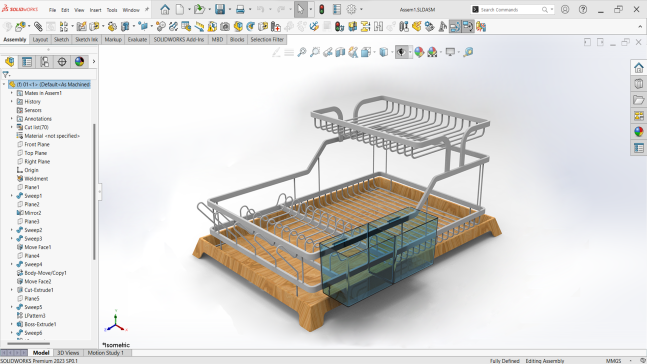Click the Take Snapshot camera icon

pos(225,27)
